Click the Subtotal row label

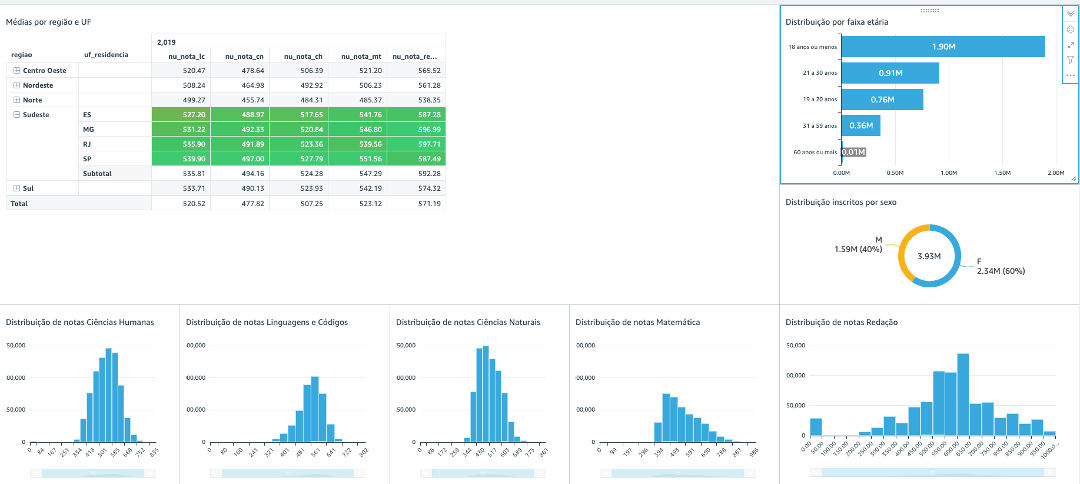(98, 173)
